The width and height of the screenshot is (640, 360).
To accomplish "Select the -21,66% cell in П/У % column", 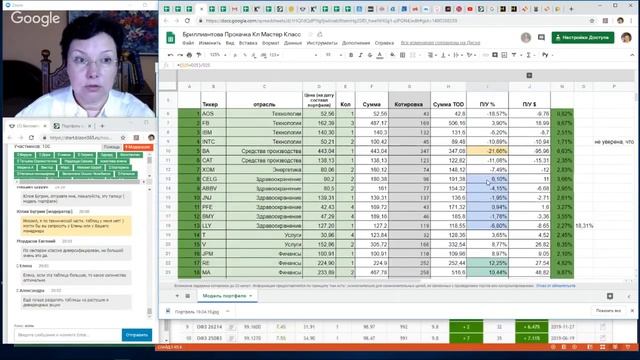I will pos(487,151).
